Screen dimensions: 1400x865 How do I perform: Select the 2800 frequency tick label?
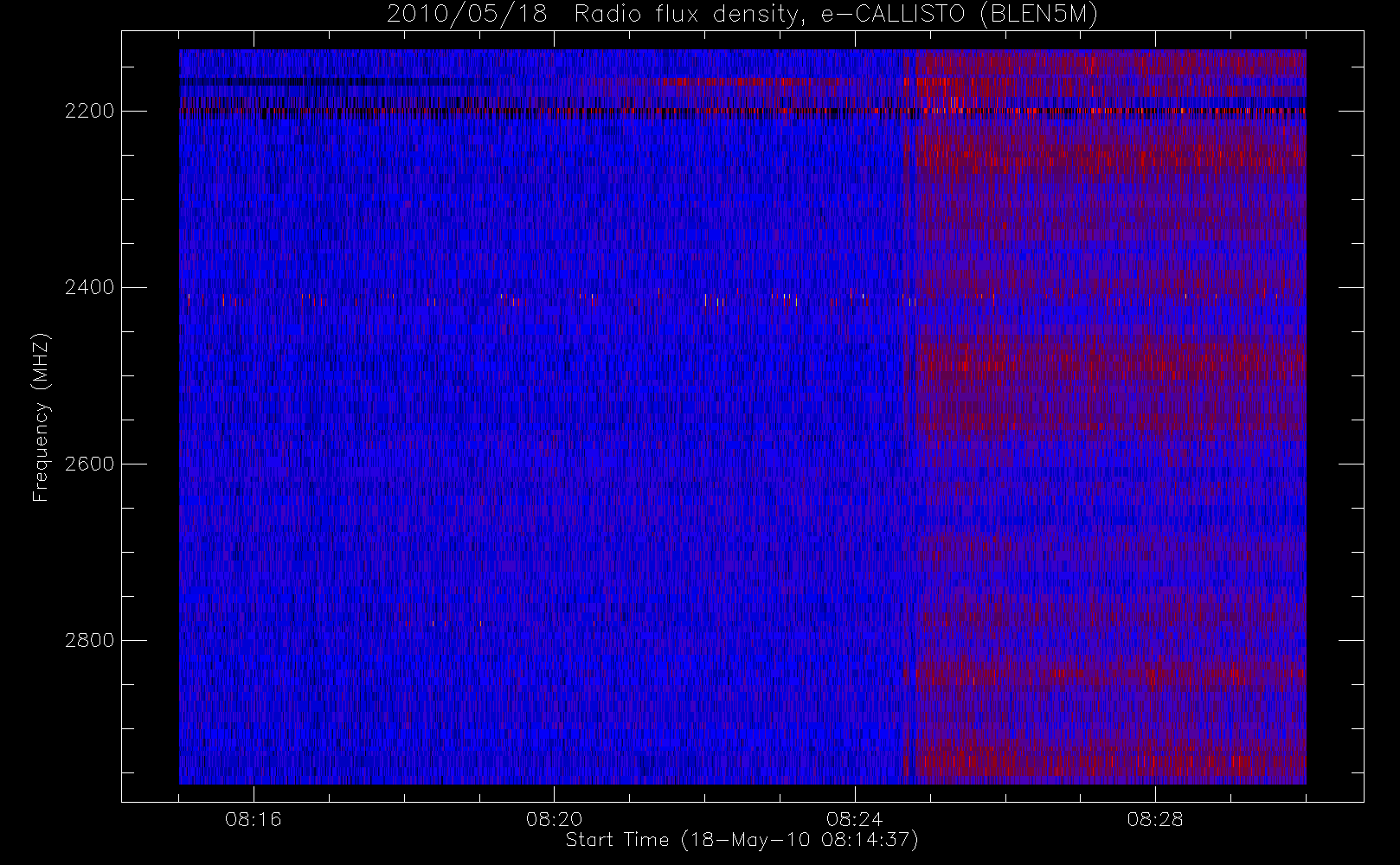coord(90,640)
